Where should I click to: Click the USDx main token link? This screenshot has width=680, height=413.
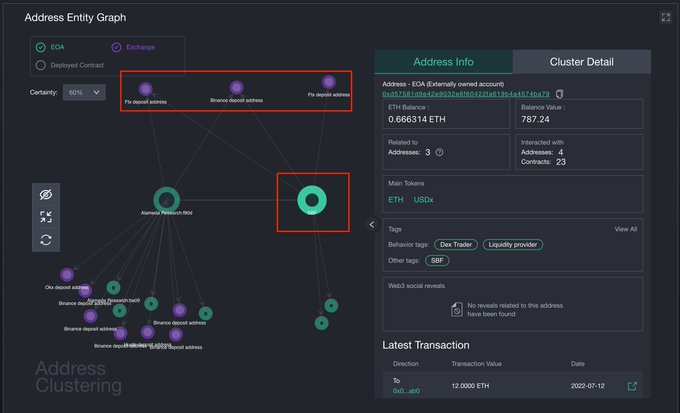coord(423,200)
